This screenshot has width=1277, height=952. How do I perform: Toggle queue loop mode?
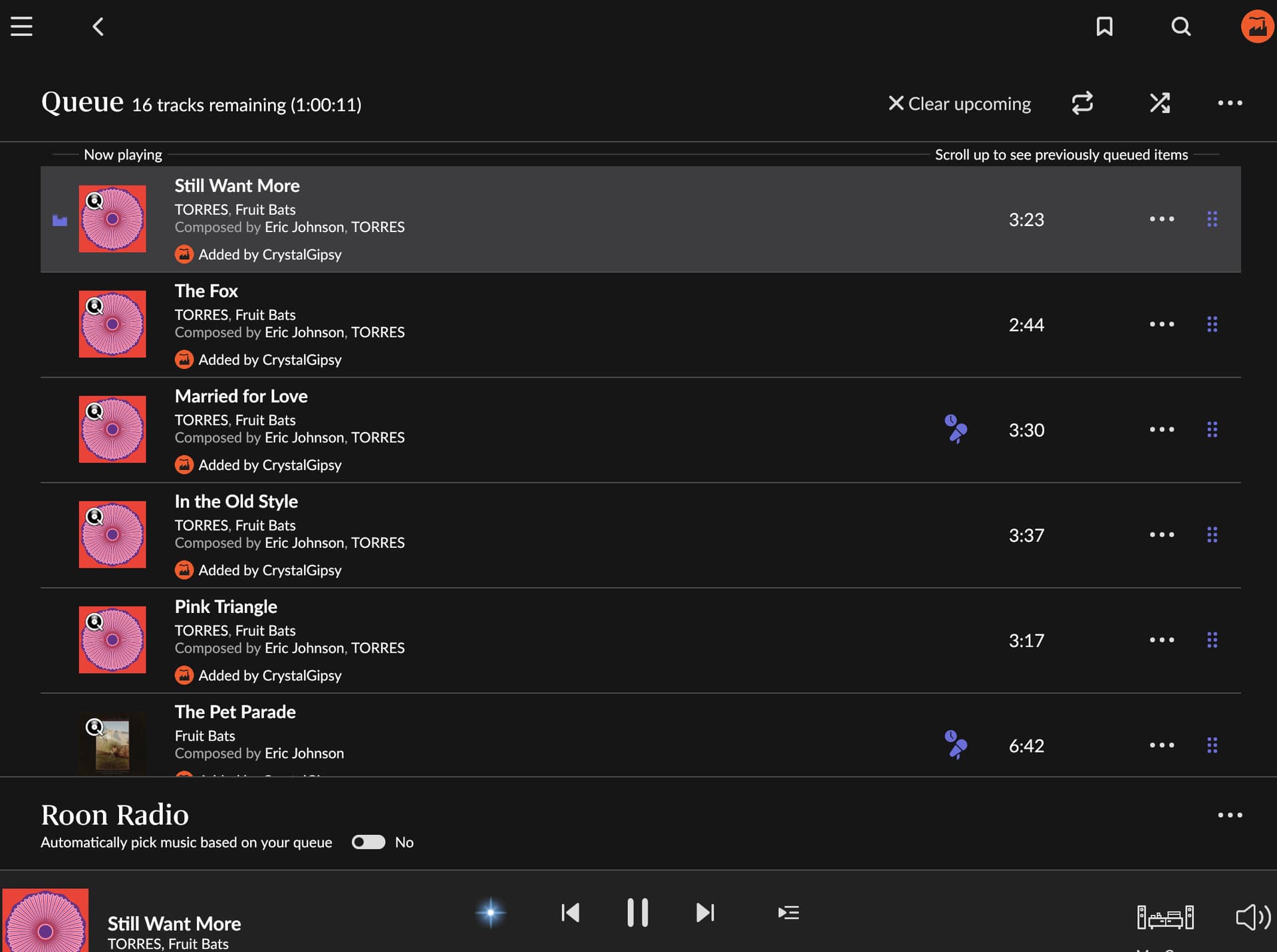point(1082,103)
